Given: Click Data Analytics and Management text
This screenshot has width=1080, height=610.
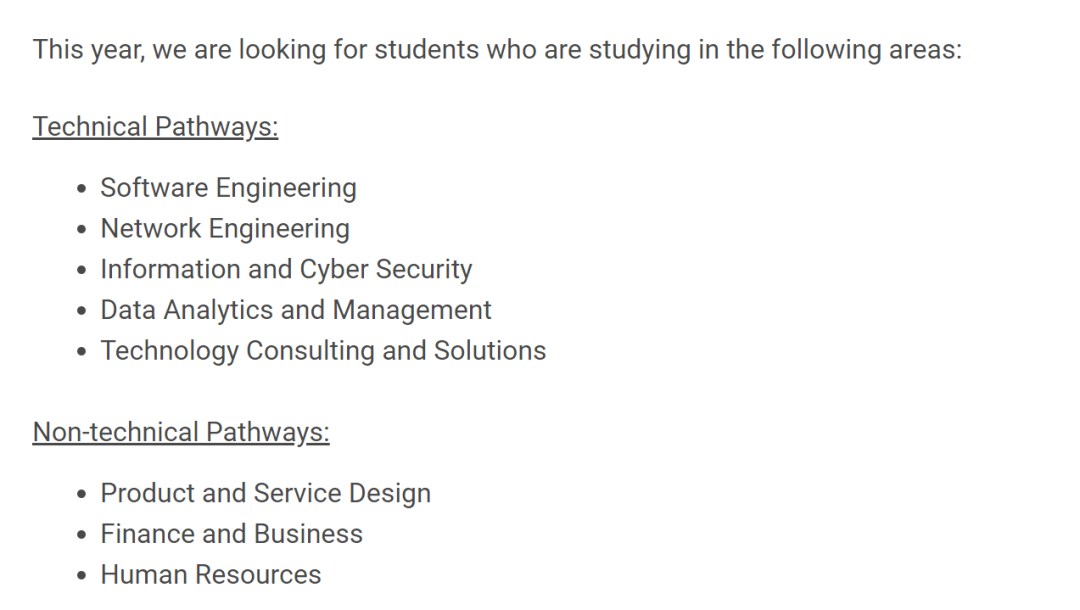Looking at the screenshot, I should click(x=295, y=310).
